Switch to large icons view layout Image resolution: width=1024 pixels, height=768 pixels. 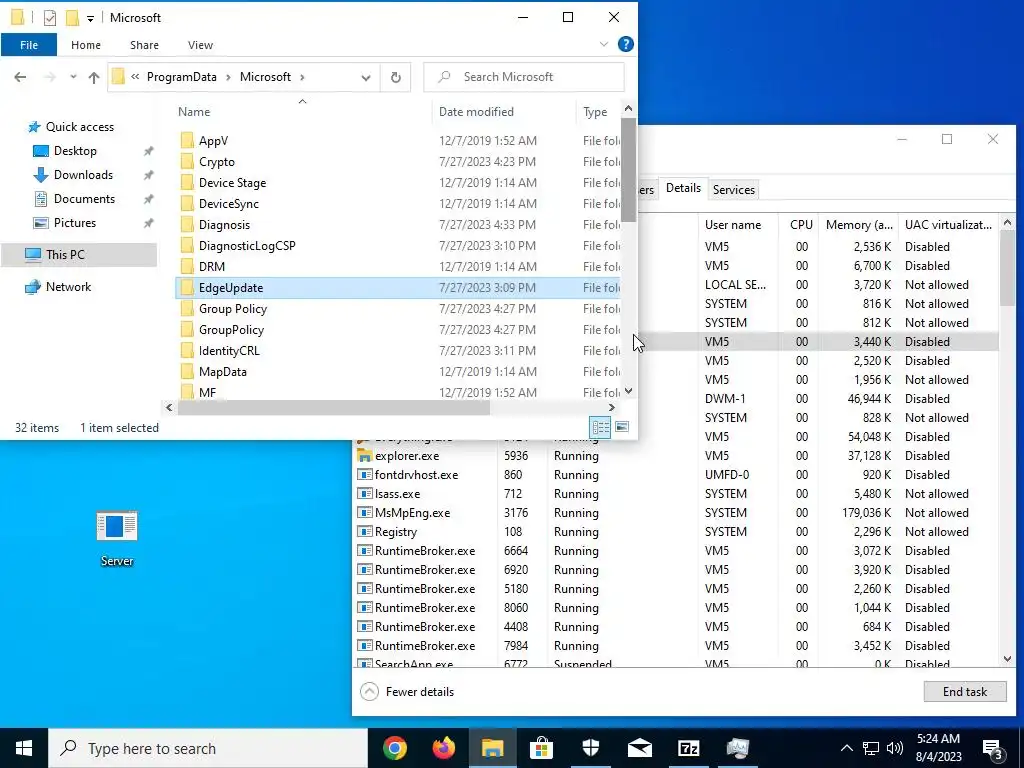pos(622,427)
